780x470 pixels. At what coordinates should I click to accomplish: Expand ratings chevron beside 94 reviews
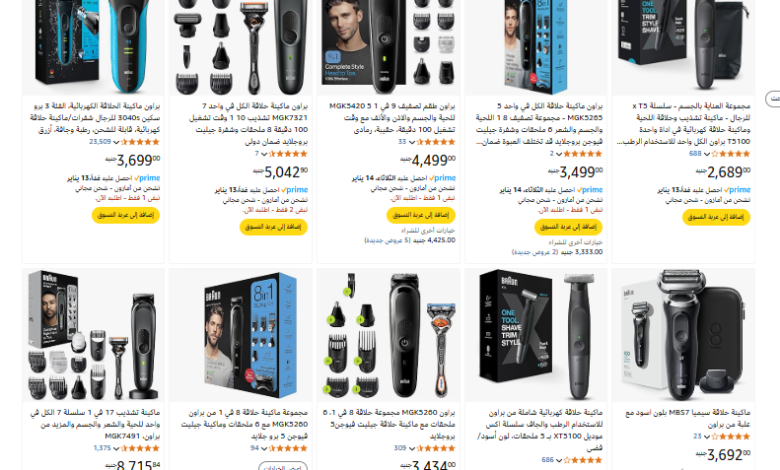pos(264,449)
